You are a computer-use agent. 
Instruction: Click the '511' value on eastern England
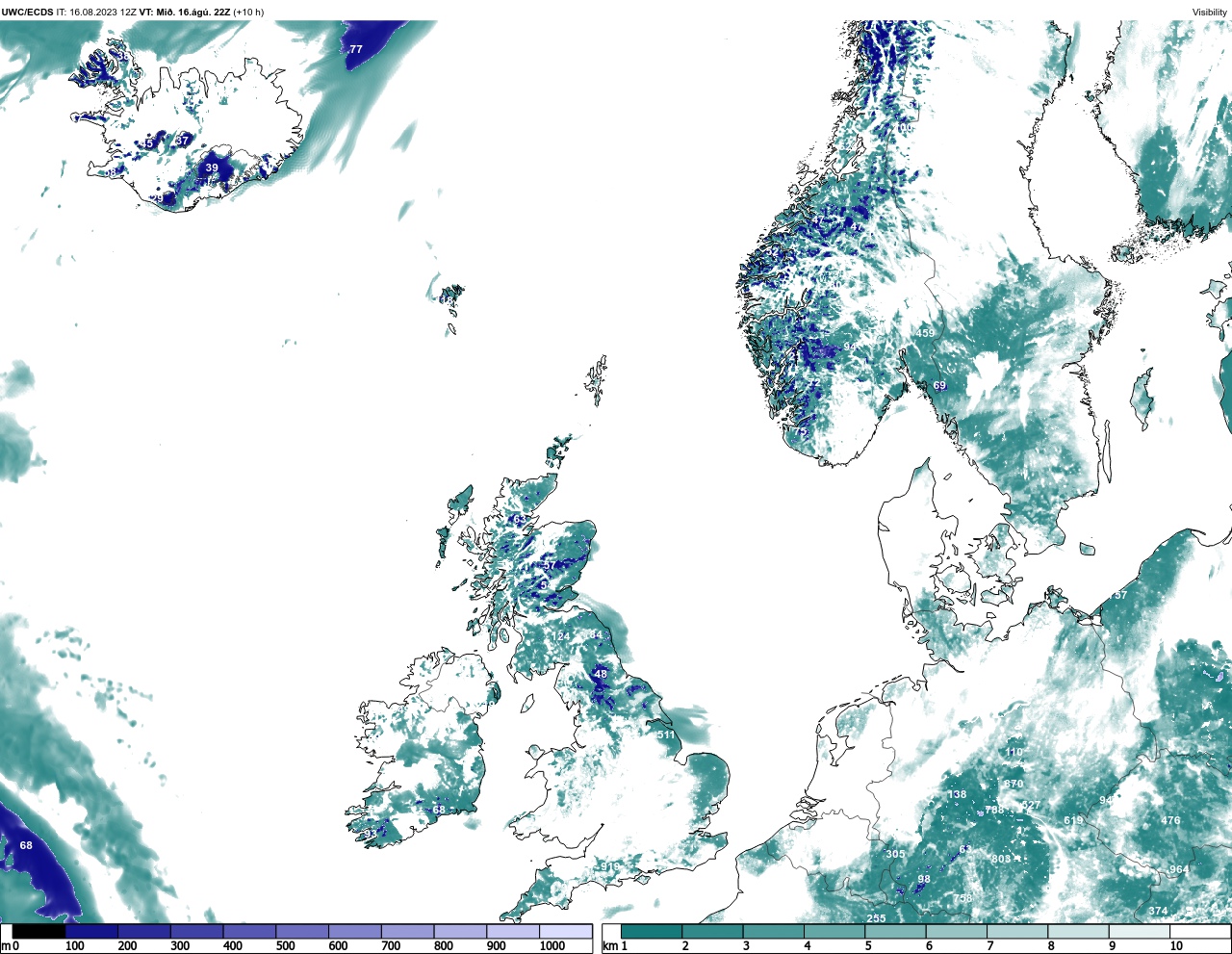666,735
